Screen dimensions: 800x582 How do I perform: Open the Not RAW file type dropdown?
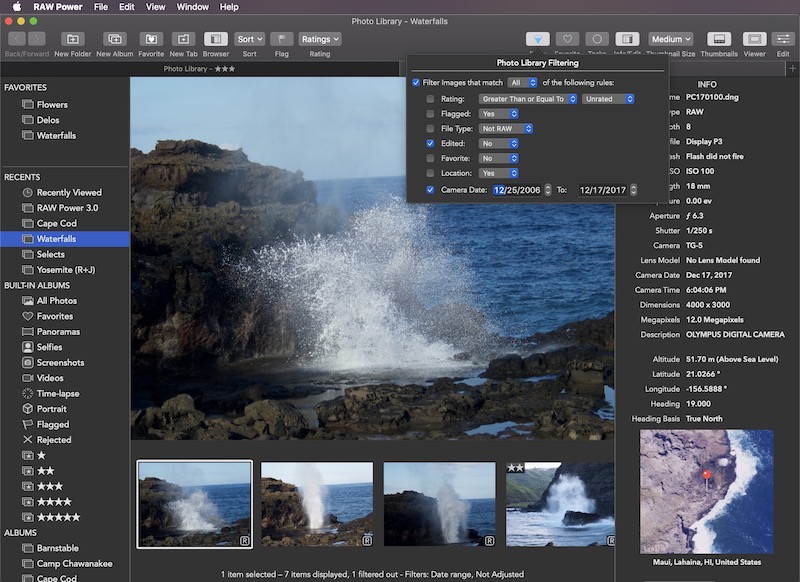[506, 129]
